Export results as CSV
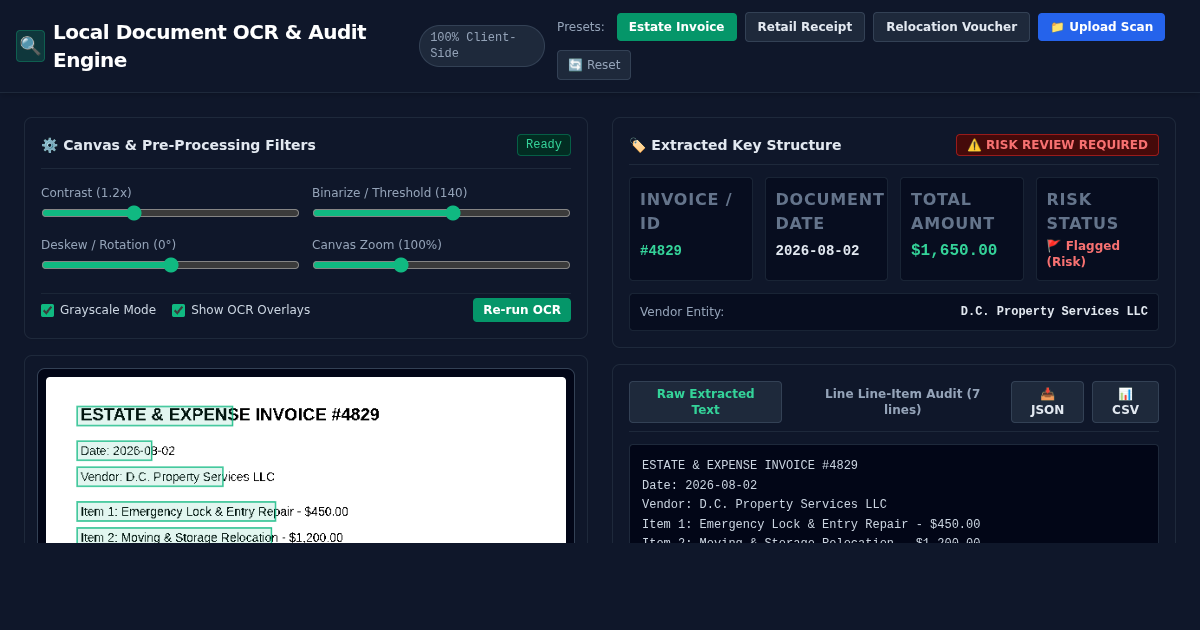 1125,402
